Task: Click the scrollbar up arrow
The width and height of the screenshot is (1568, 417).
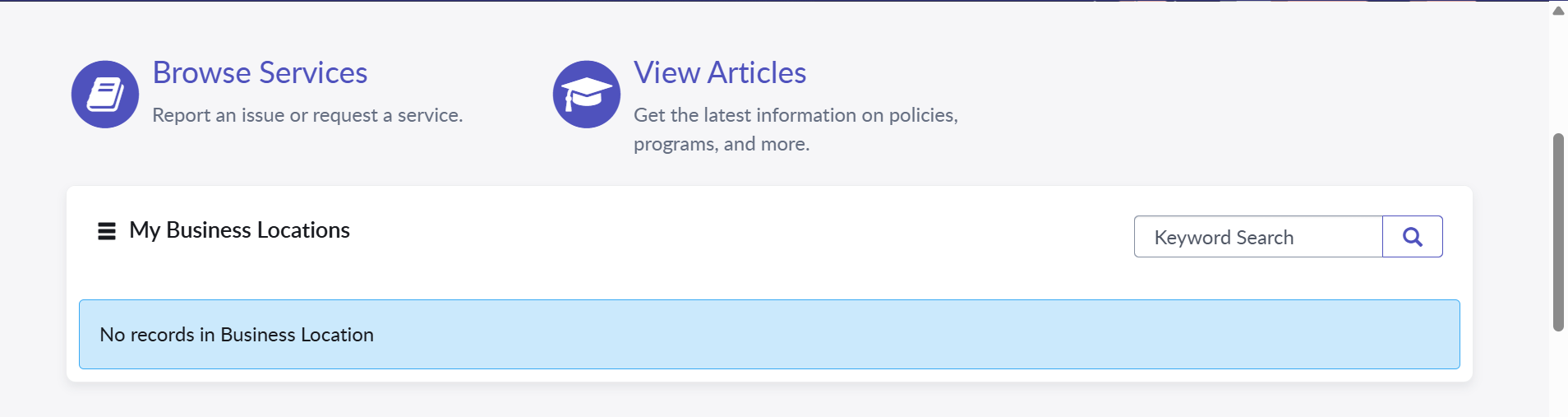Action: point(1558,11)
